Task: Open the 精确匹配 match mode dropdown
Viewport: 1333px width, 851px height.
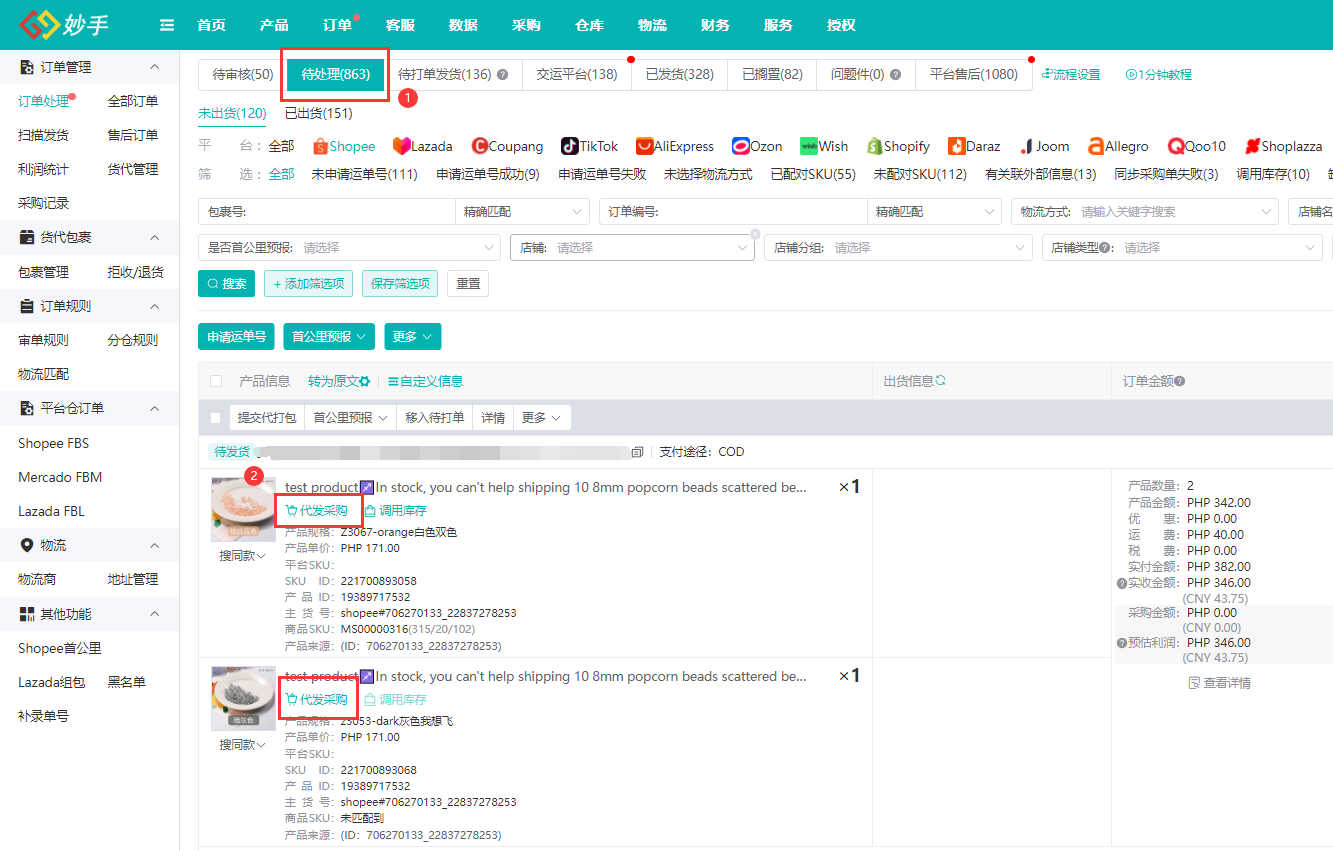Action: [522, 211]
